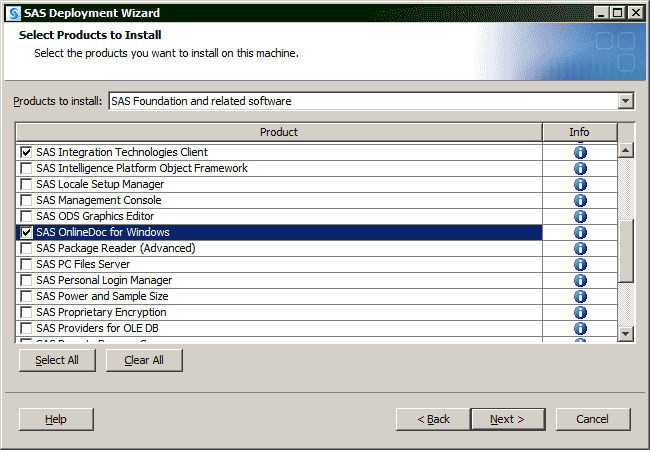Select the SAS PC Files Server row text
The height and width of the screenshot is (450, 650).
click(83, 264)
